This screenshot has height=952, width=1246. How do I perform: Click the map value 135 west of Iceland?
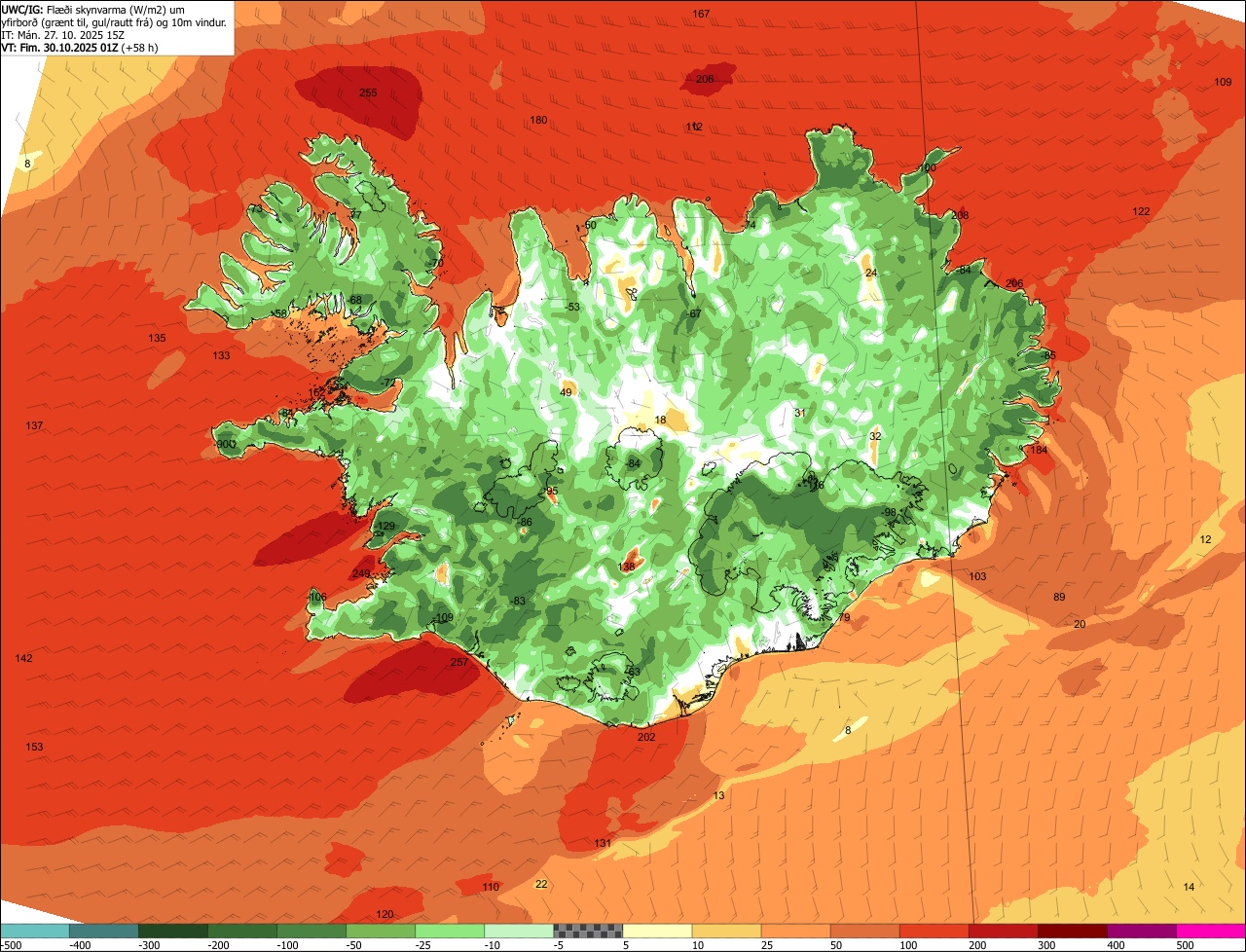coord(157,339)
